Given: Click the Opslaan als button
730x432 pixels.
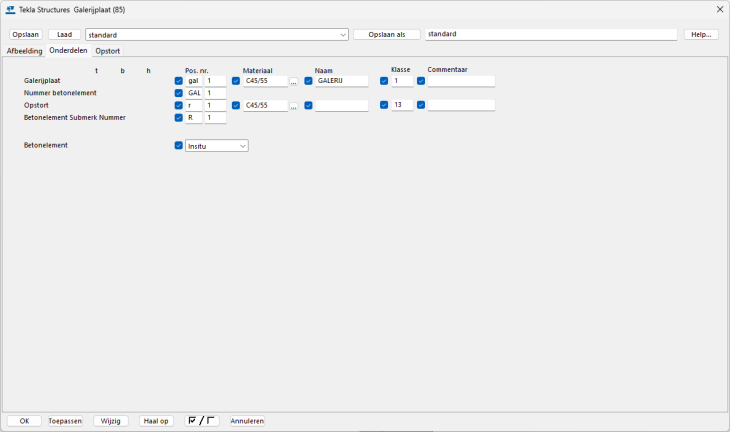Looking at the screenshot, I should (386, 34).
